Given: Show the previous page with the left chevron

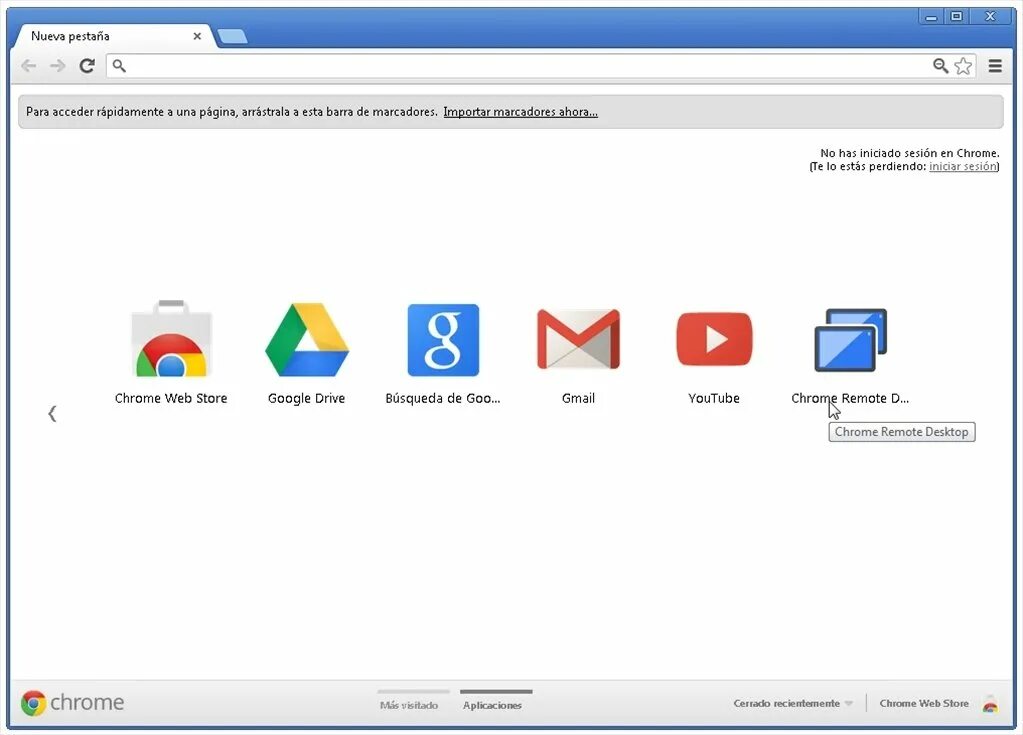Looking at the screenshot, I should pyautogui.click(x=52, y=413).
